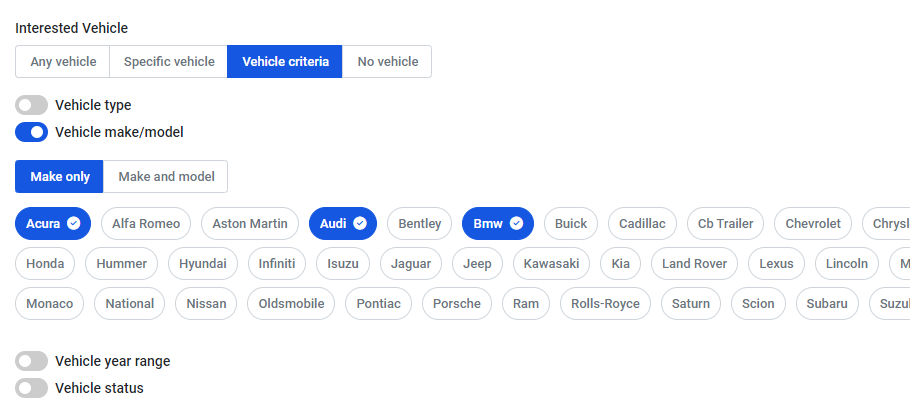Select the Make only option
The height and width of the screenshot is (416, 910).
click(59, 176)
